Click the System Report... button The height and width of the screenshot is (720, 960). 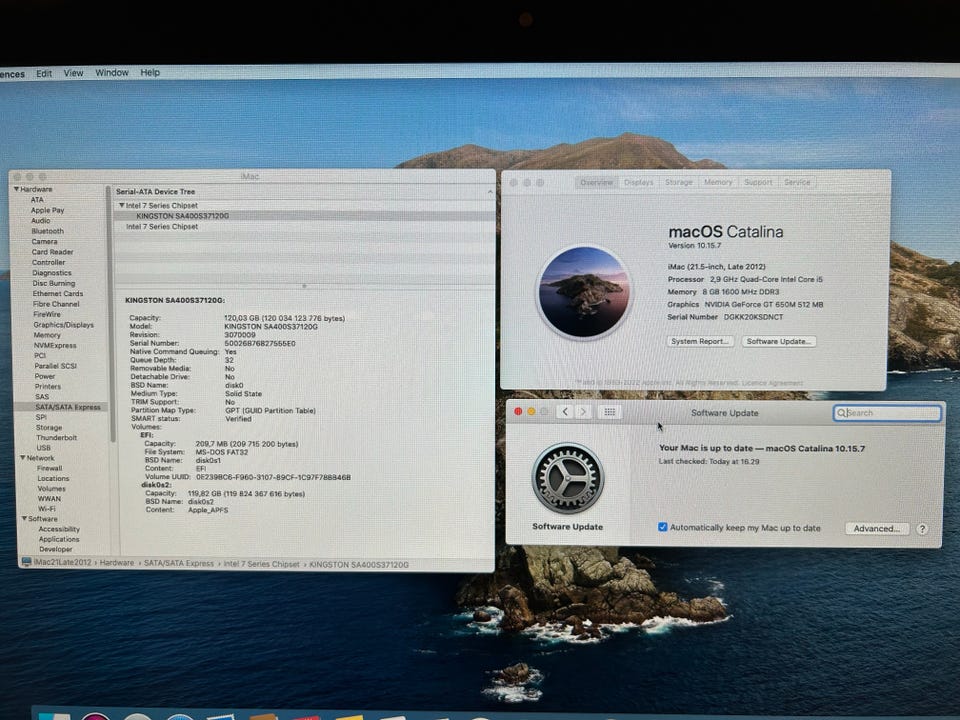pos(700,341)
